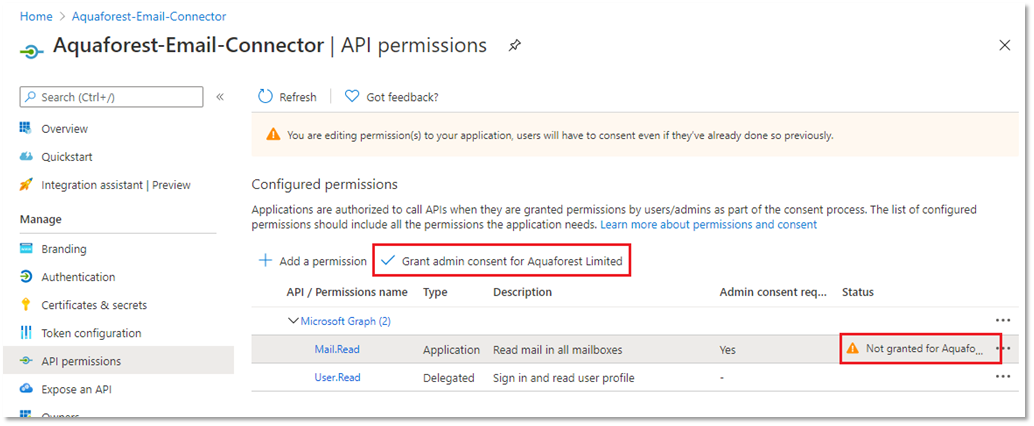Image resolution: width=1034 pixels, height=426 pixels.
Task: Open ellipsis menu for Microsoft Graph group
Action: [x=1003, y=320]
